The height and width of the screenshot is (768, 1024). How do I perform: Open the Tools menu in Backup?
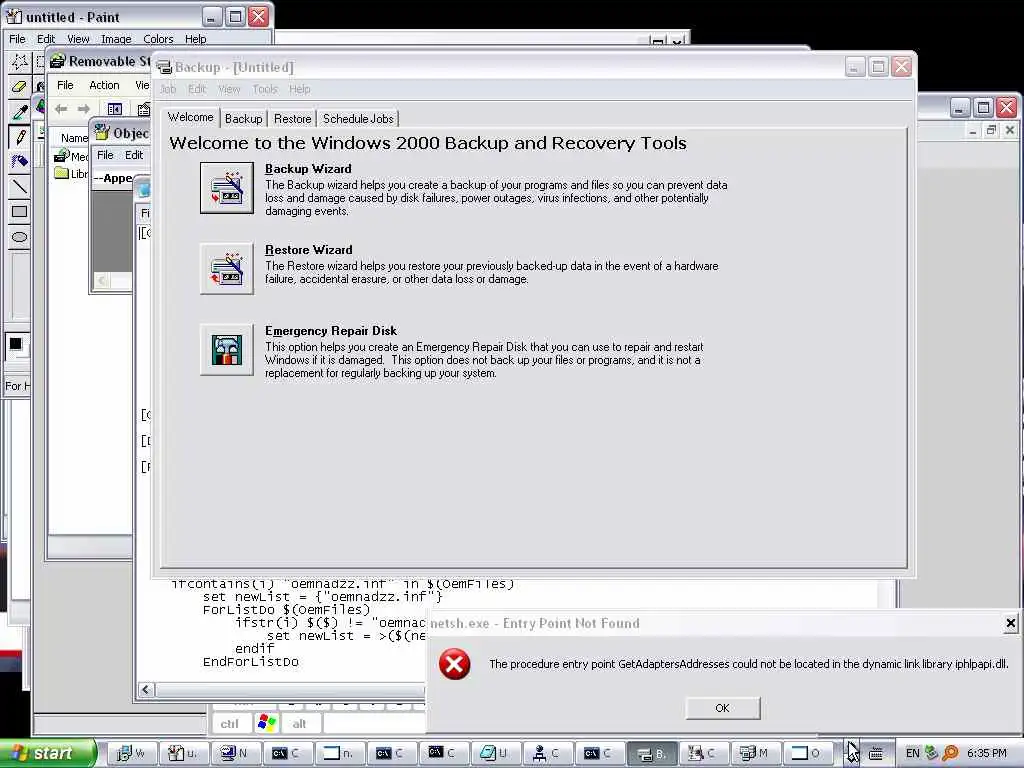[264, 89]
